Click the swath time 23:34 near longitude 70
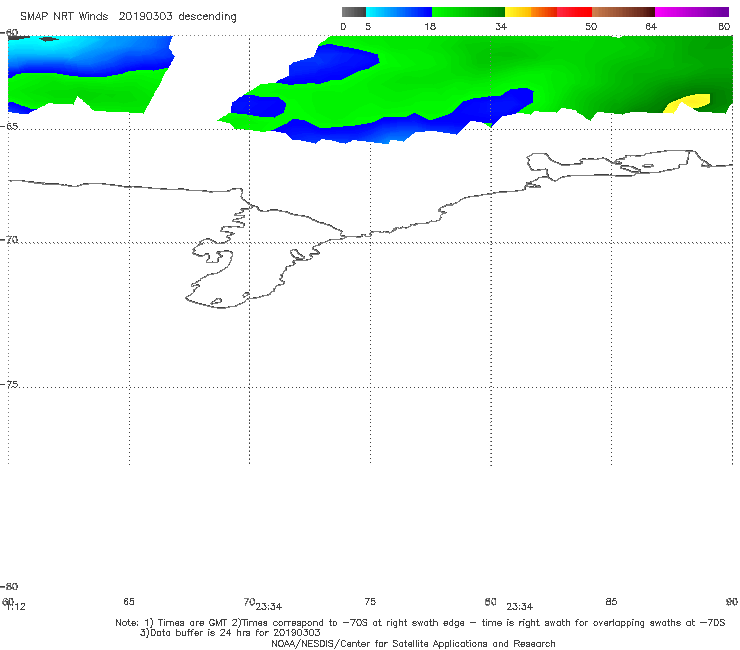The height and width of the screenshot is (650, 740). pos(269,607)
